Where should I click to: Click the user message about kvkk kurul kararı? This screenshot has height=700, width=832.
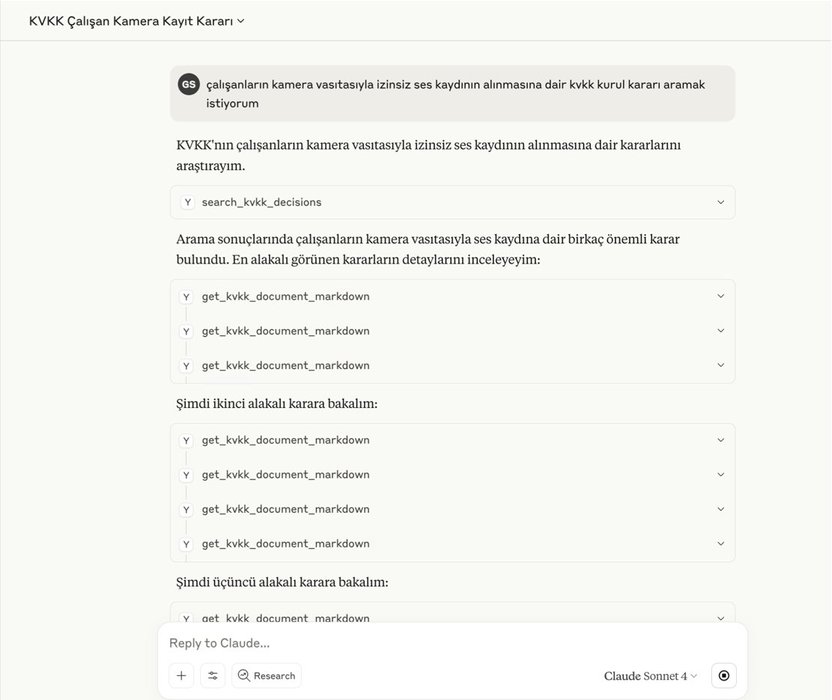[x=453, y=94]
